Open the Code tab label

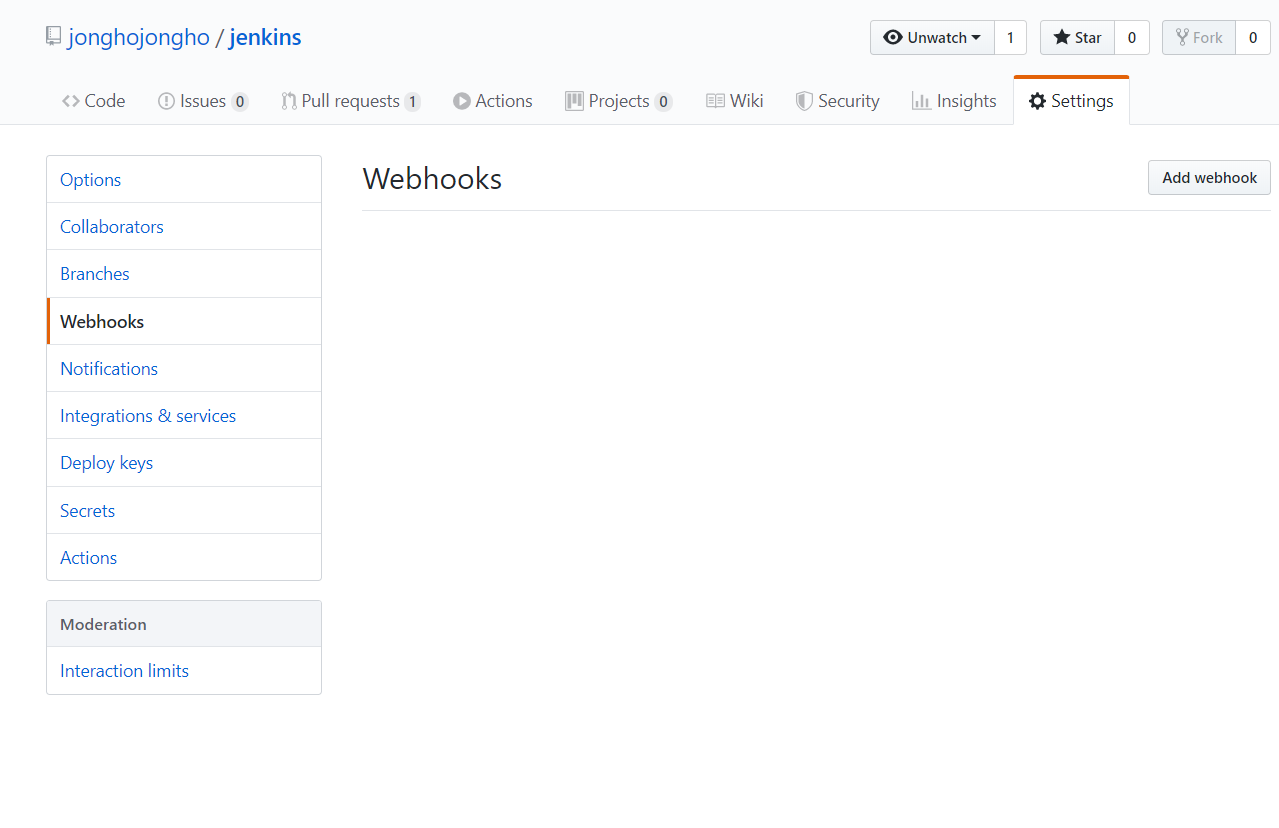coord(105,101)
